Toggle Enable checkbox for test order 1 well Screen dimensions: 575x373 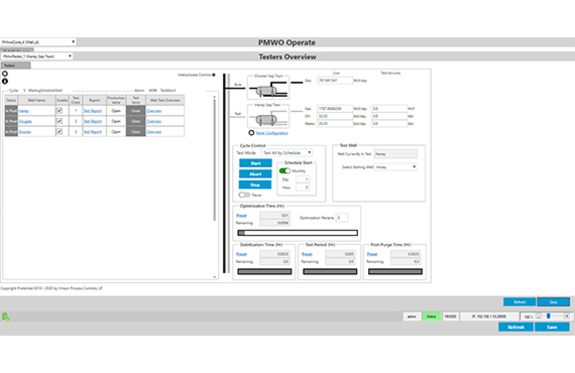point(59,110)
